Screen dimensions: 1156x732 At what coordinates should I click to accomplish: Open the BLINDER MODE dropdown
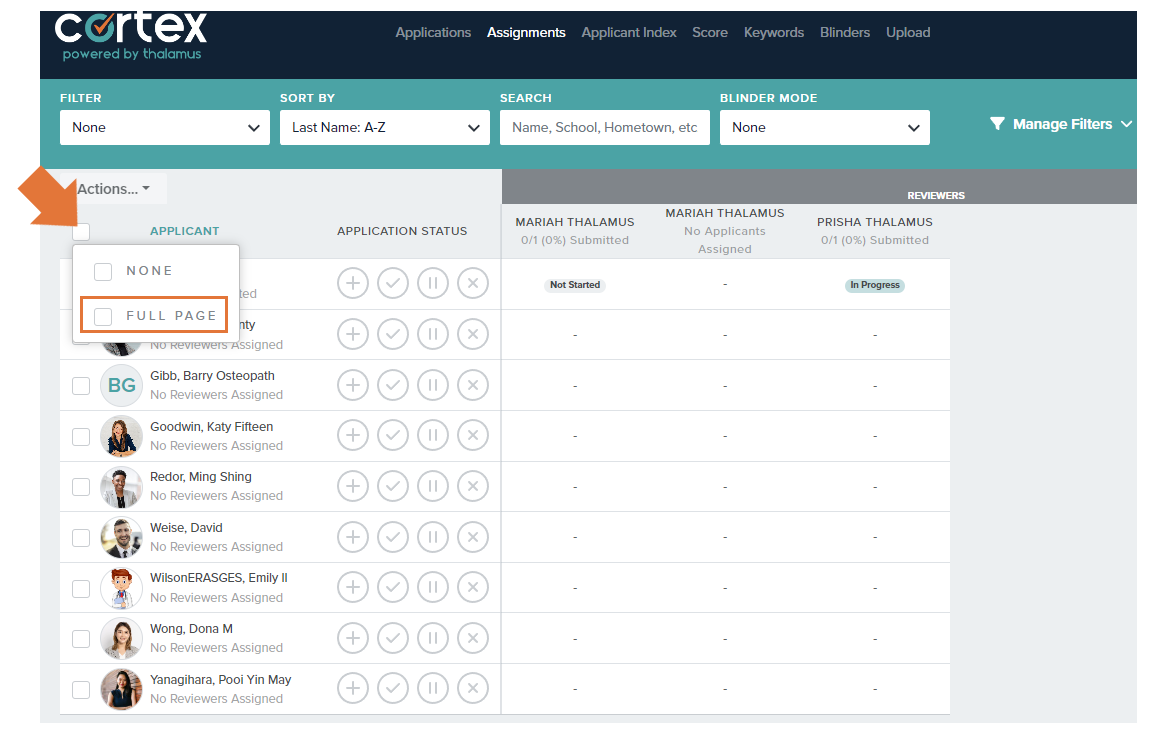824,127
